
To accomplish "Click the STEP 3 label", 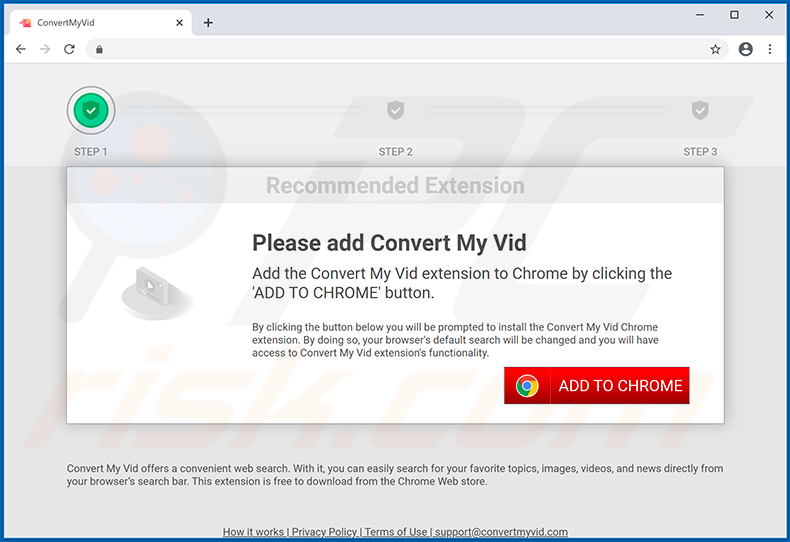I will (700, 152).
